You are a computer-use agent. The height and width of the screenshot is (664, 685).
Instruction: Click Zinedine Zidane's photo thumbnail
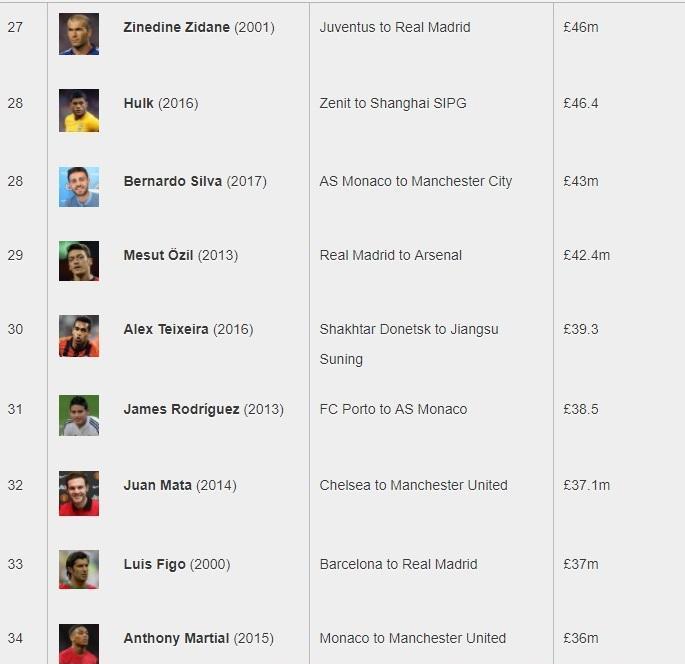click(79, 34)
